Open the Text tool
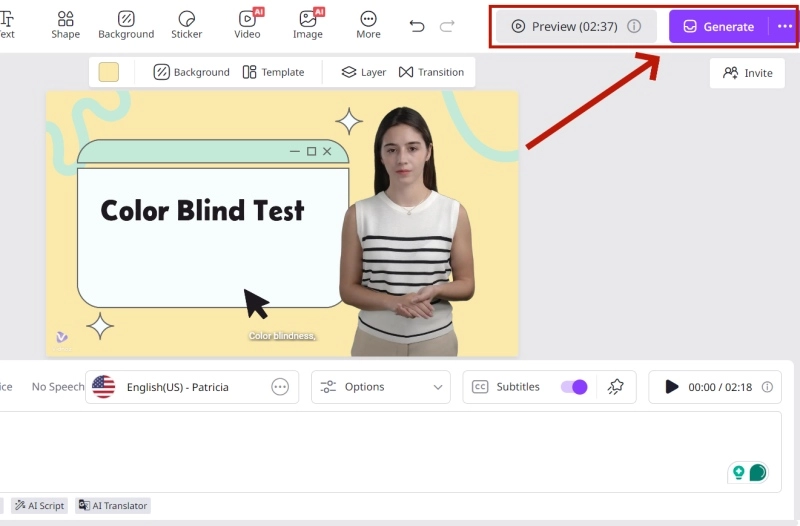The image size is (800, 526). point(7,25)
